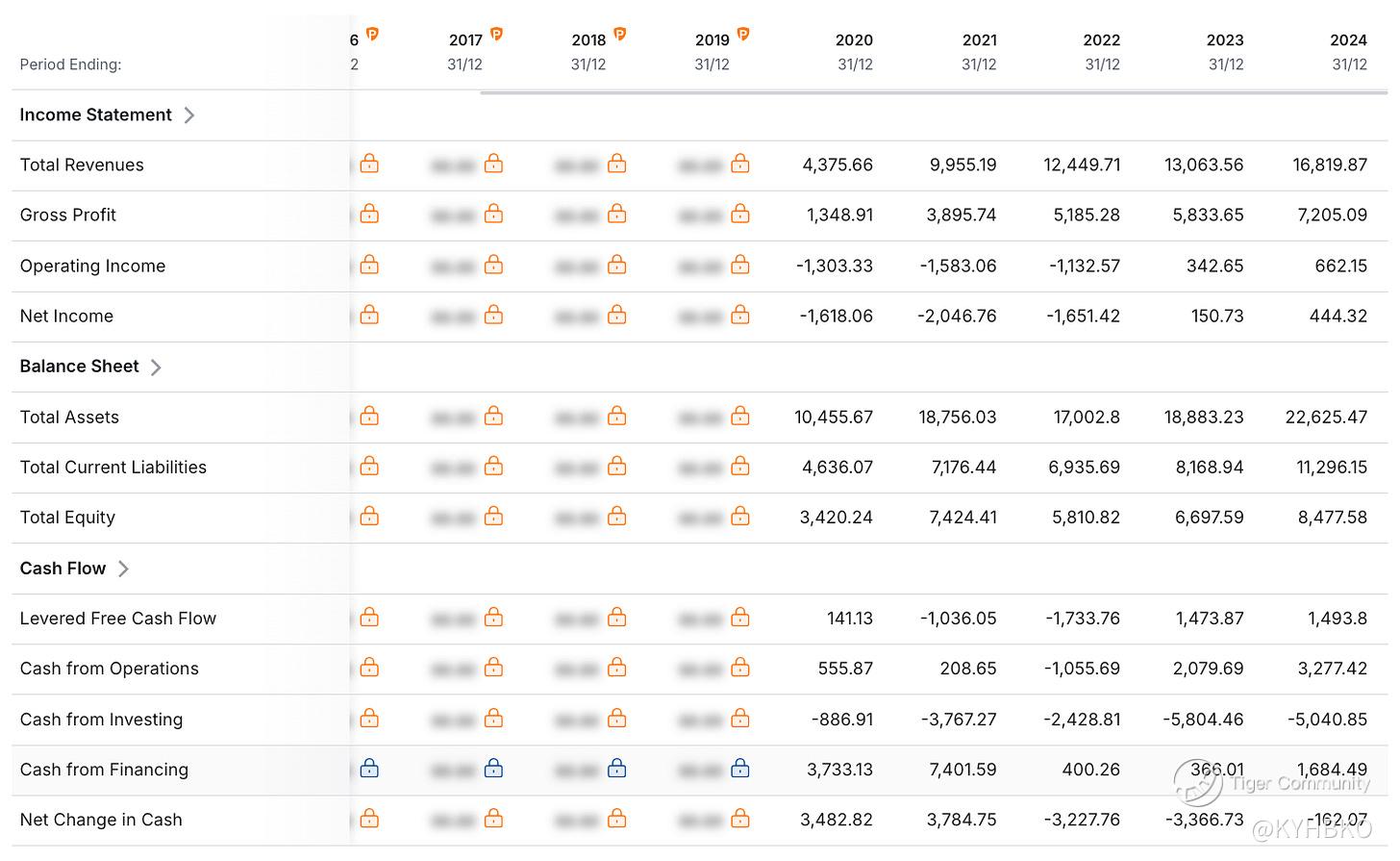The height and width of the screenshot is (861, 1400).
Task: Click the premium badge next to 2017
Action: [497, 35]
